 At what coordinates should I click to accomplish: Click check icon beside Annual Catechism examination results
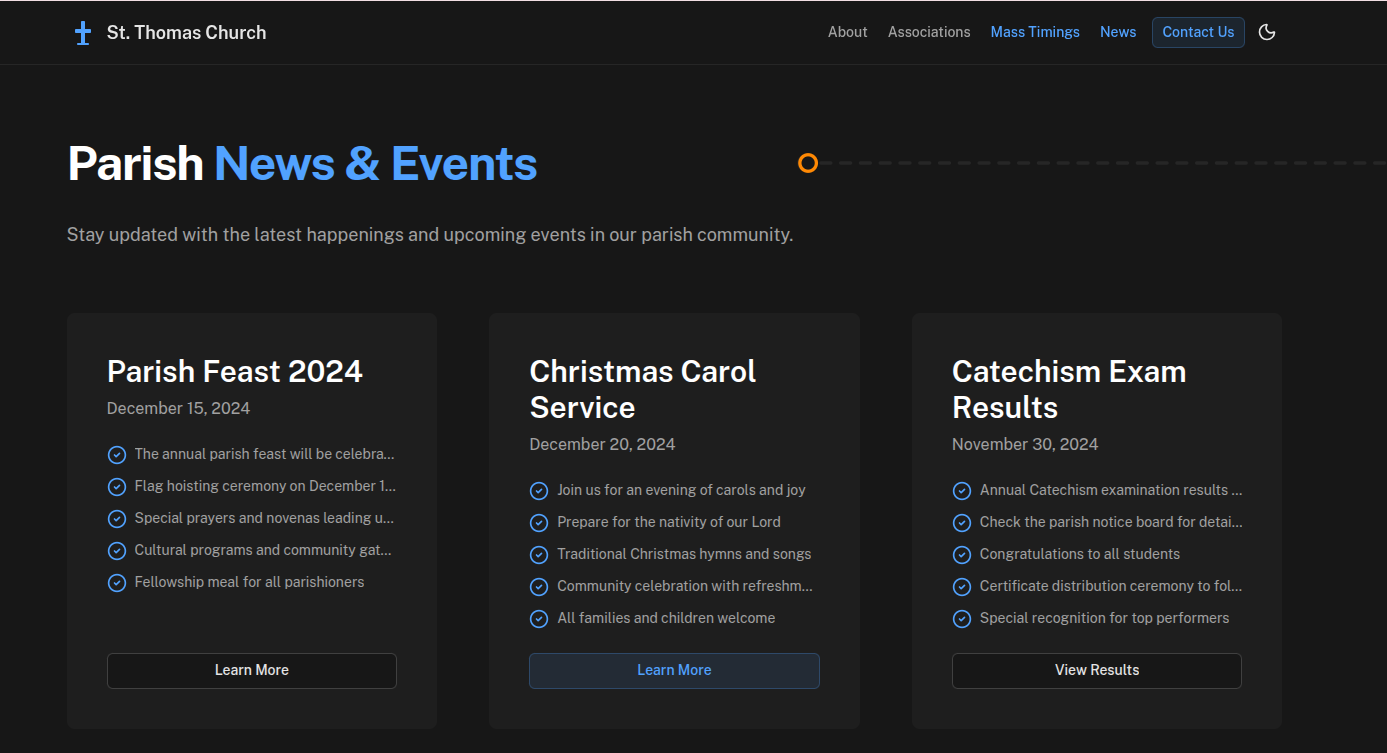coord(962,490)
